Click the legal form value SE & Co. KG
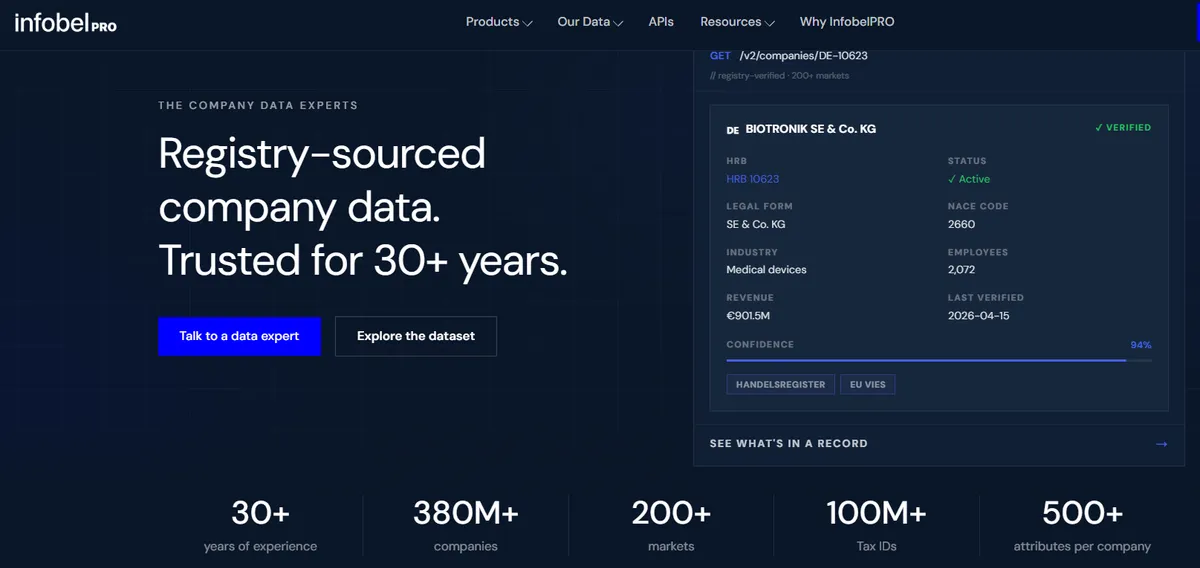Viewport: 1200px width, 568px height. 755,224
